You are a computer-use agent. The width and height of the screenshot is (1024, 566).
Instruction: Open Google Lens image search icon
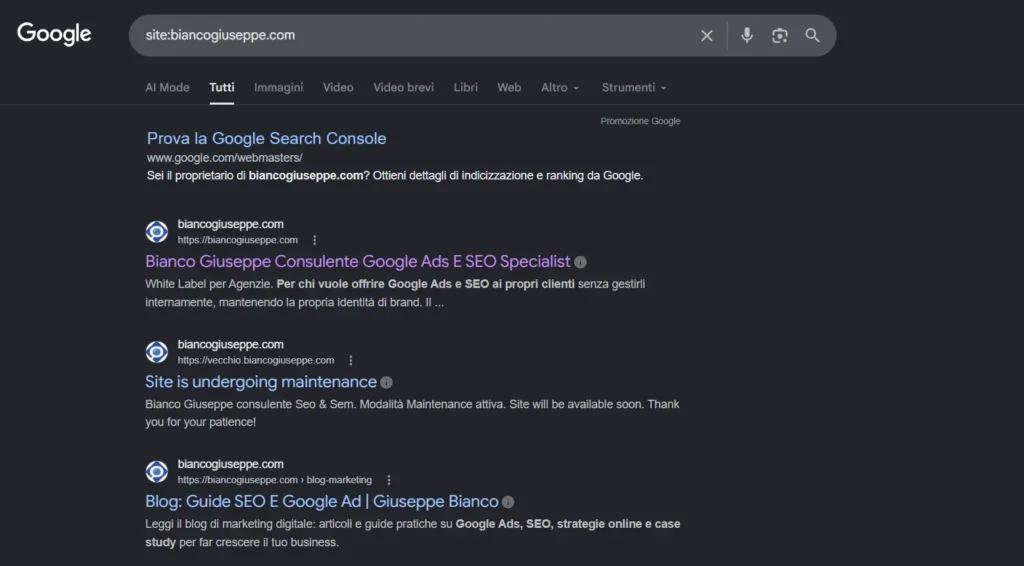coord(779,36)
